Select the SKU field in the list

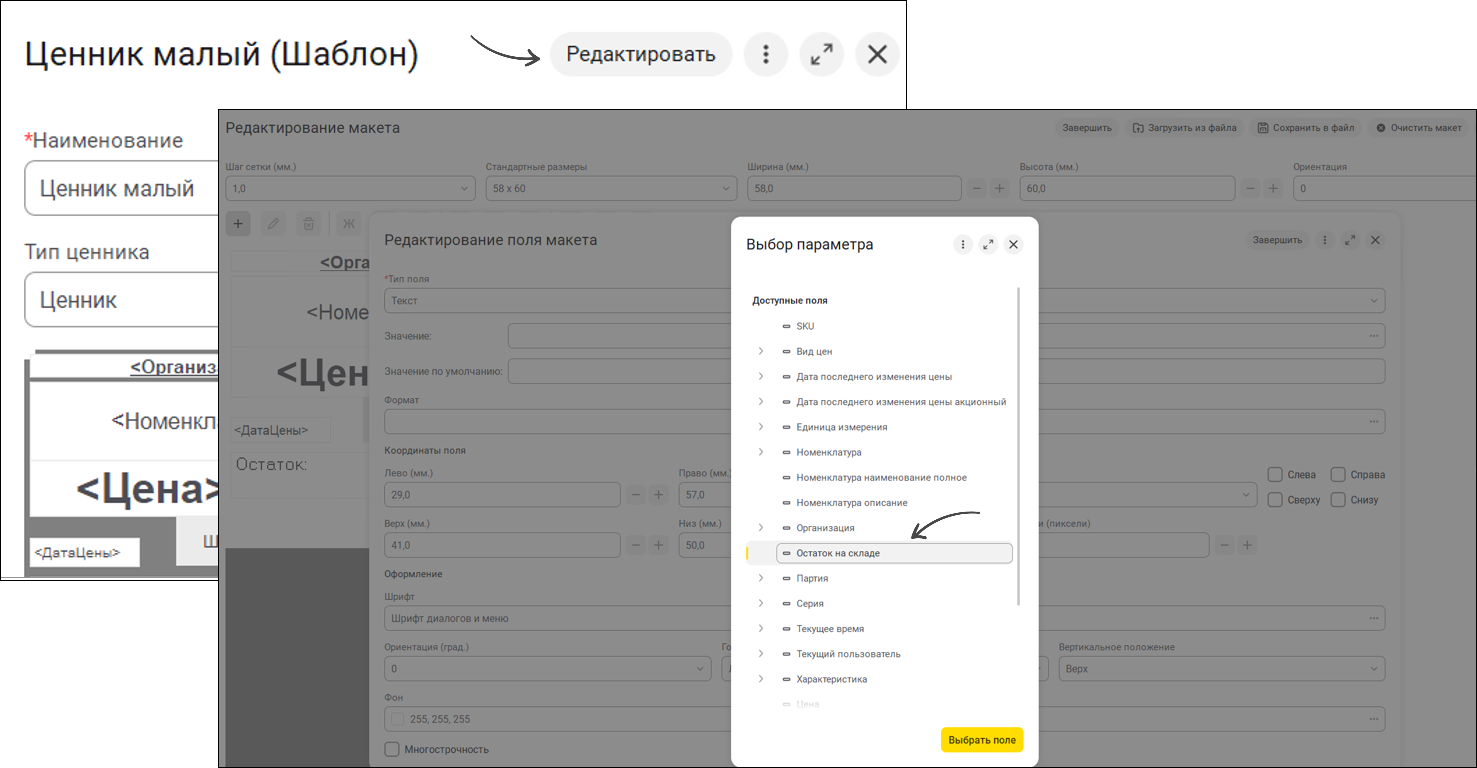805,326
